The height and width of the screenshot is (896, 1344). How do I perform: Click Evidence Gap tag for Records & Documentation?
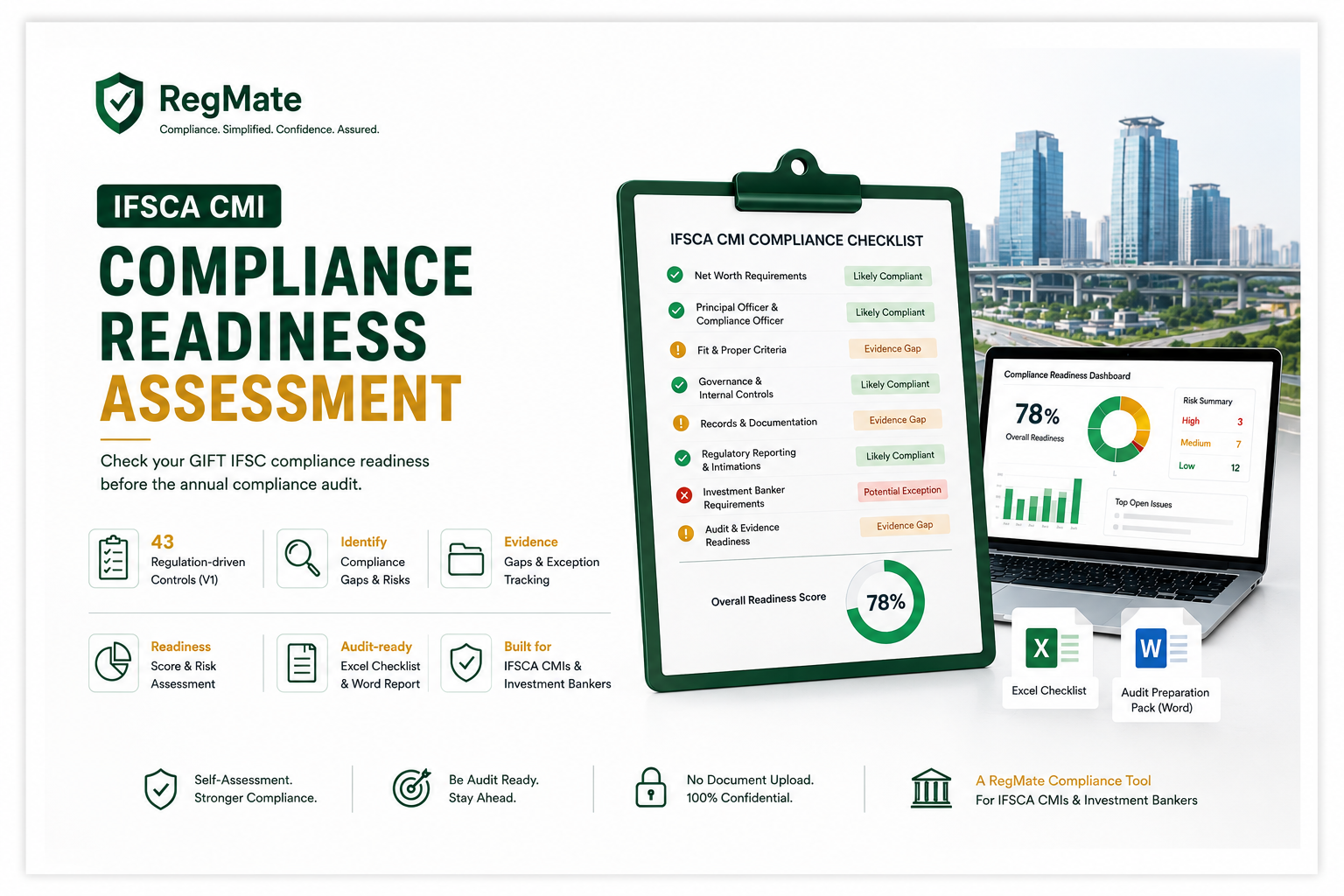(898, 420)
